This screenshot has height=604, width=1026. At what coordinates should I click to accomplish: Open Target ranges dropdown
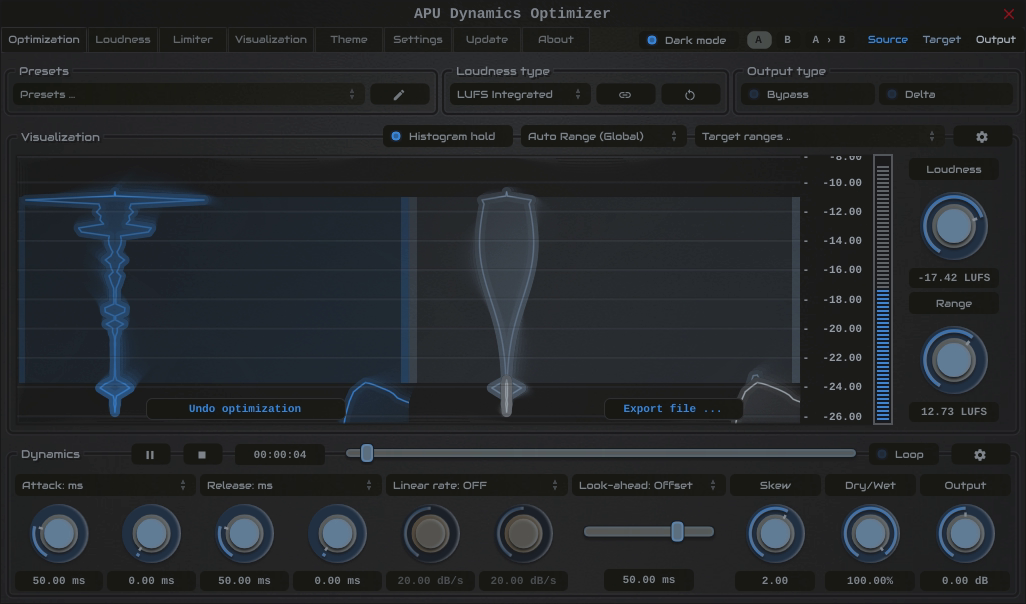[819, 137]
